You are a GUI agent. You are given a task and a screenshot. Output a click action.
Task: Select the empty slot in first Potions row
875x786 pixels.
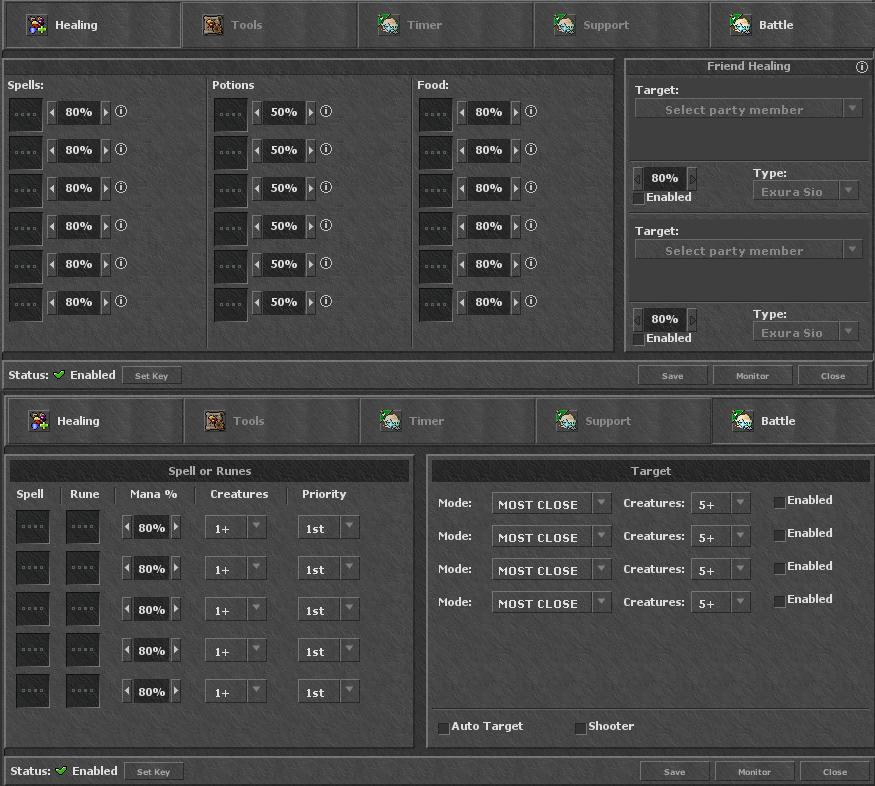(230, 114)
